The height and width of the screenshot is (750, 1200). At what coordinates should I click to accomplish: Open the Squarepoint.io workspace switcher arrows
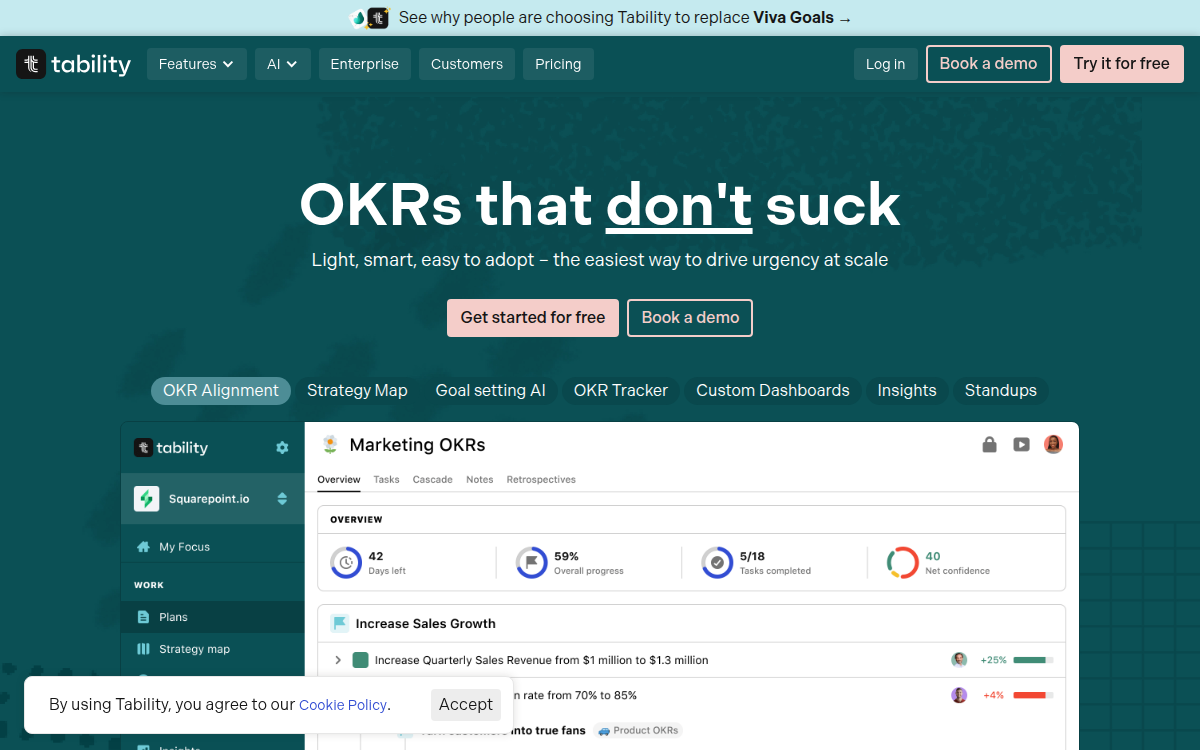(x=282, y=498)
